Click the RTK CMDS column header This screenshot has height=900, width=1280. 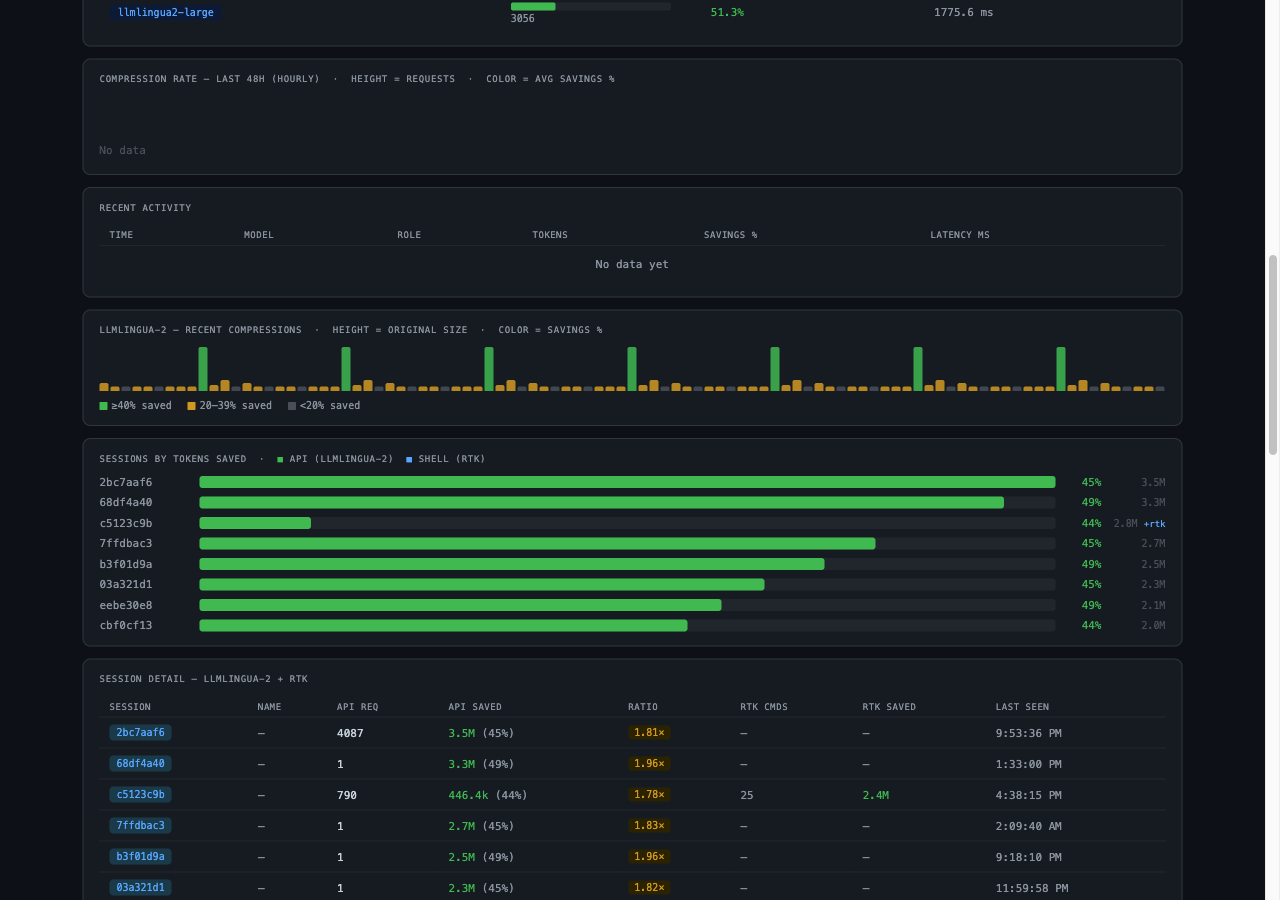pos(764,707)
